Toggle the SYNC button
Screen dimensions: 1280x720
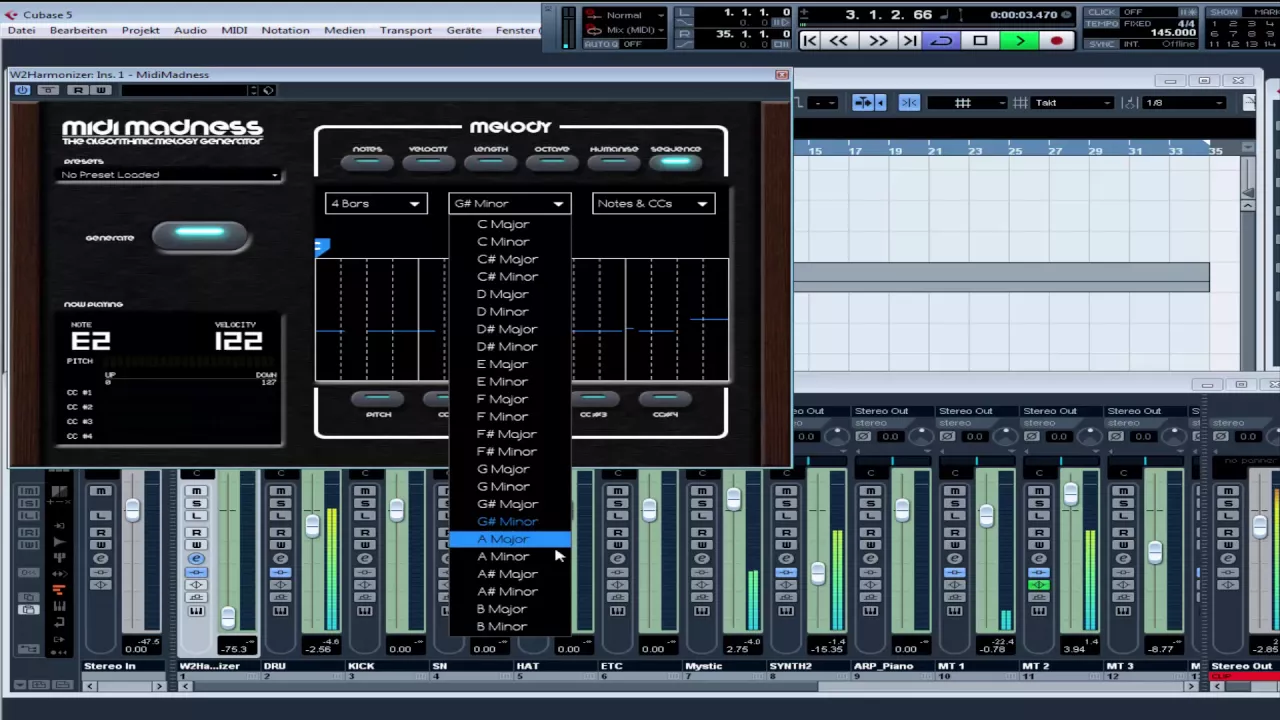pos(1102,44)
